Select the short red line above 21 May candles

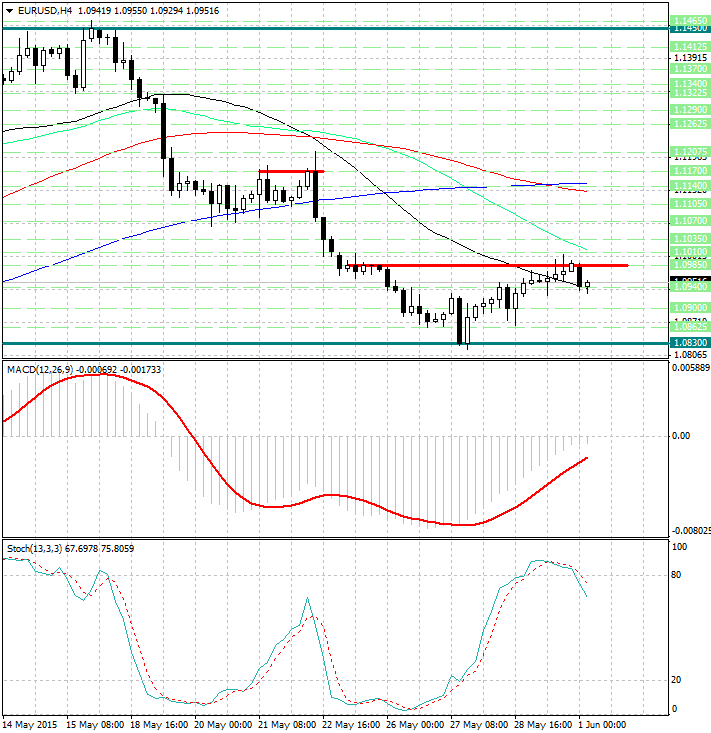tap(290, 171)
